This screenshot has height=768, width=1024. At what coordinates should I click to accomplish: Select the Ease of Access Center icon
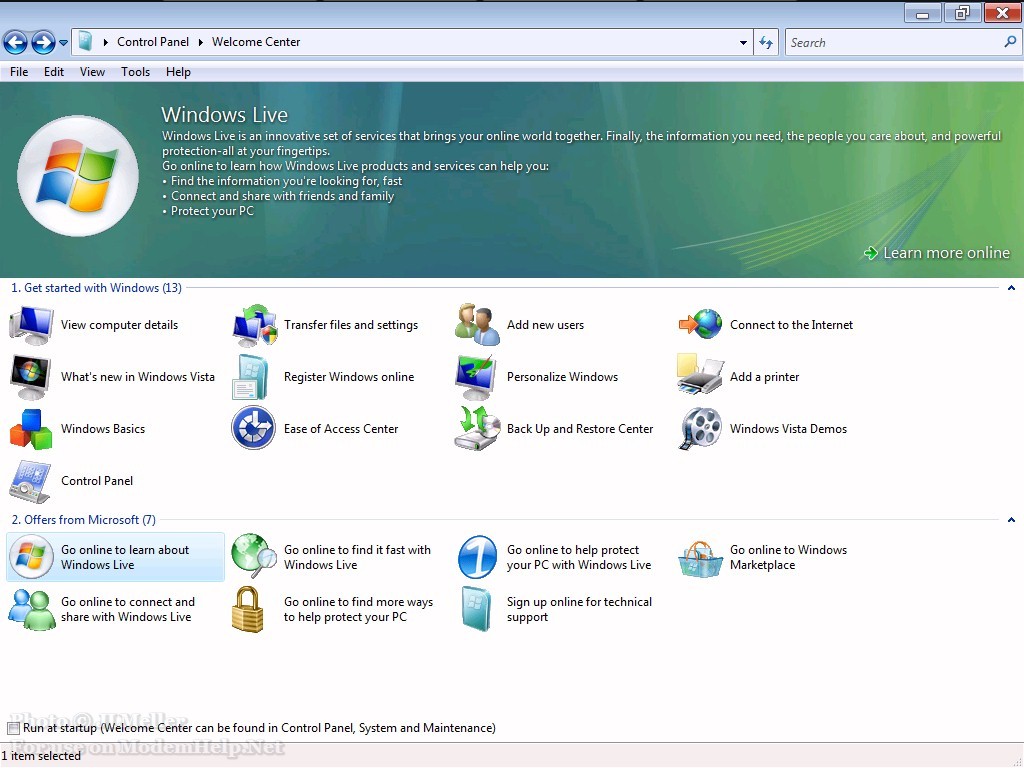[x=253, y=428]
